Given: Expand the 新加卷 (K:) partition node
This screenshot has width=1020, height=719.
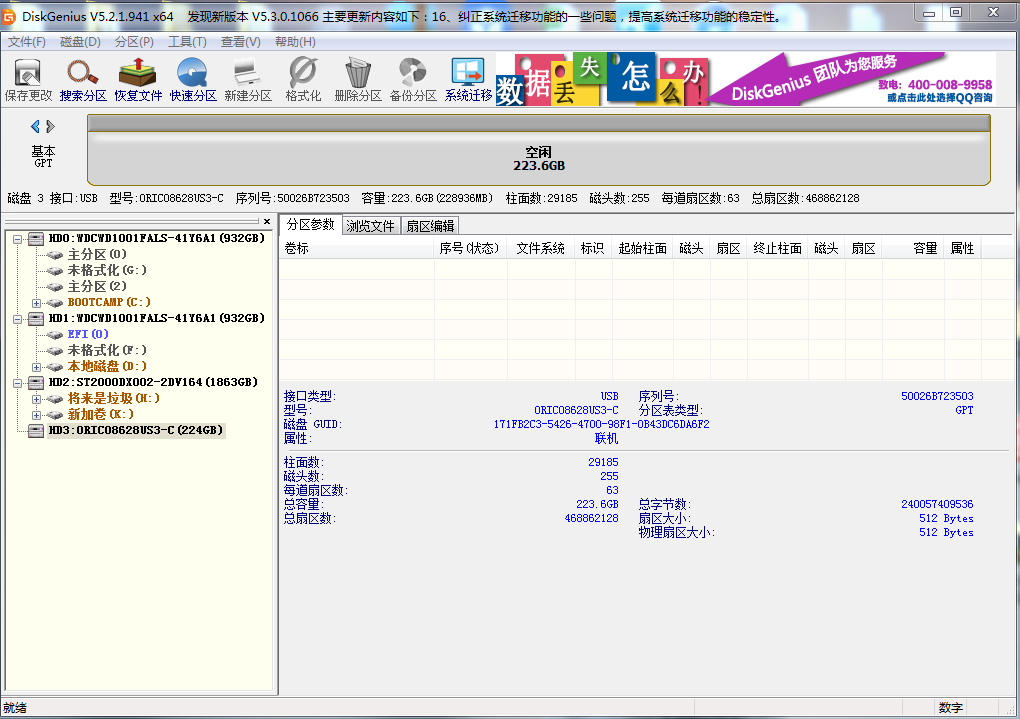Looking at the screenshot, I should [37, 415].
